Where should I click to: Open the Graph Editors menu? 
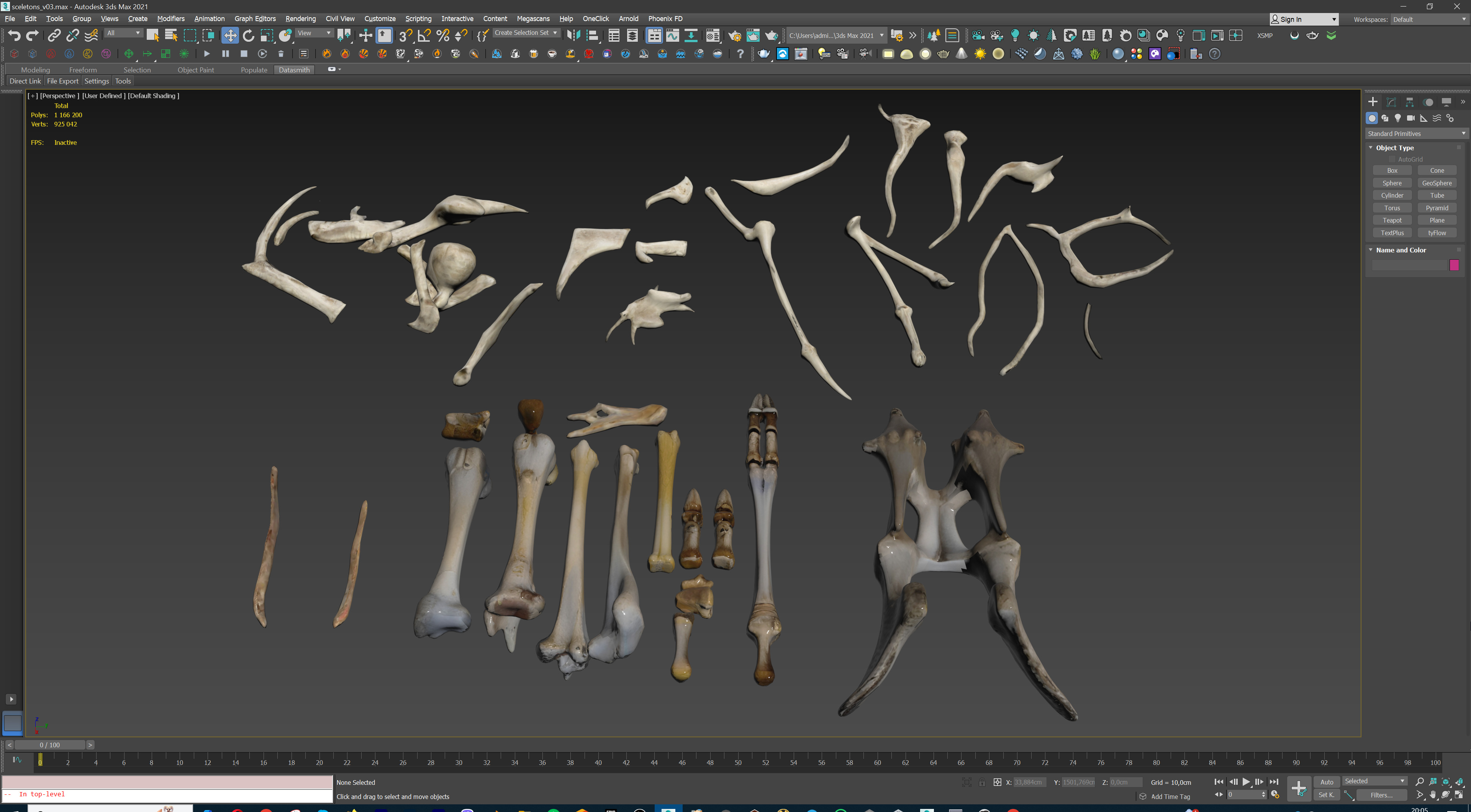tap(255, 19)
